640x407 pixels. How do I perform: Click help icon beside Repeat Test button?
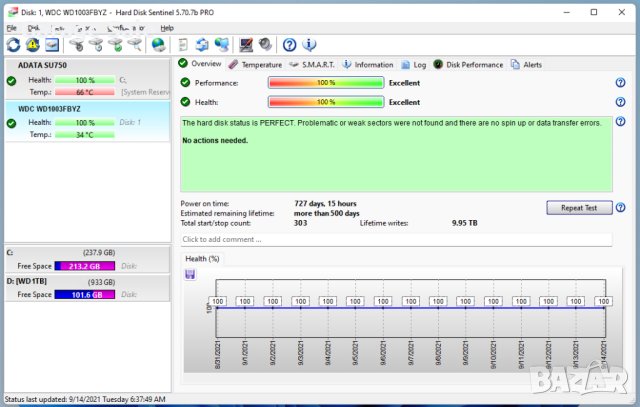pos(620,207)
